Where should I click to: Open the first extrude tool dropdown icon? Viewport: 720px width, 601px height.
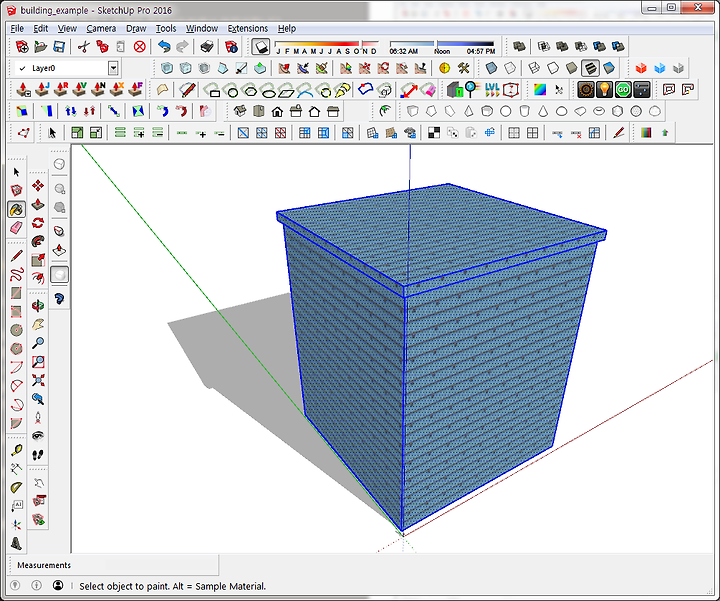pyautogui.click(x=23, y=90)
